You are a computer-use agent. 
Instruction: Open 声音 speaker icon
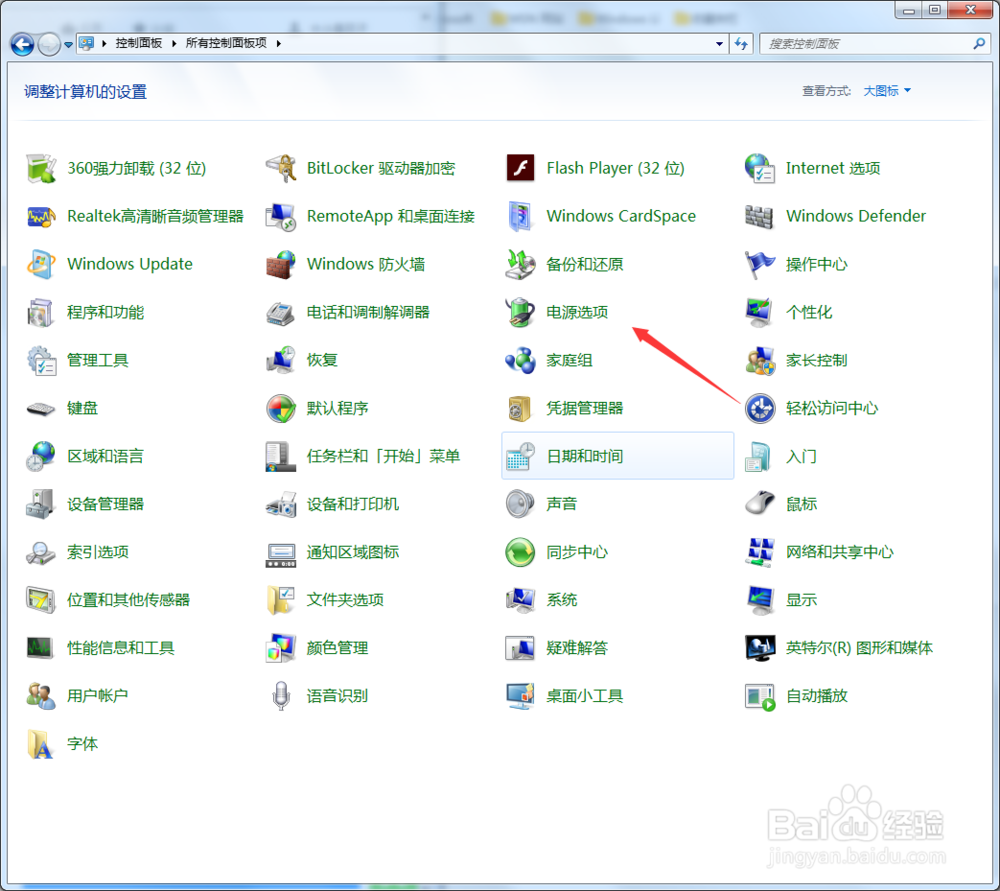coord(520,504)
